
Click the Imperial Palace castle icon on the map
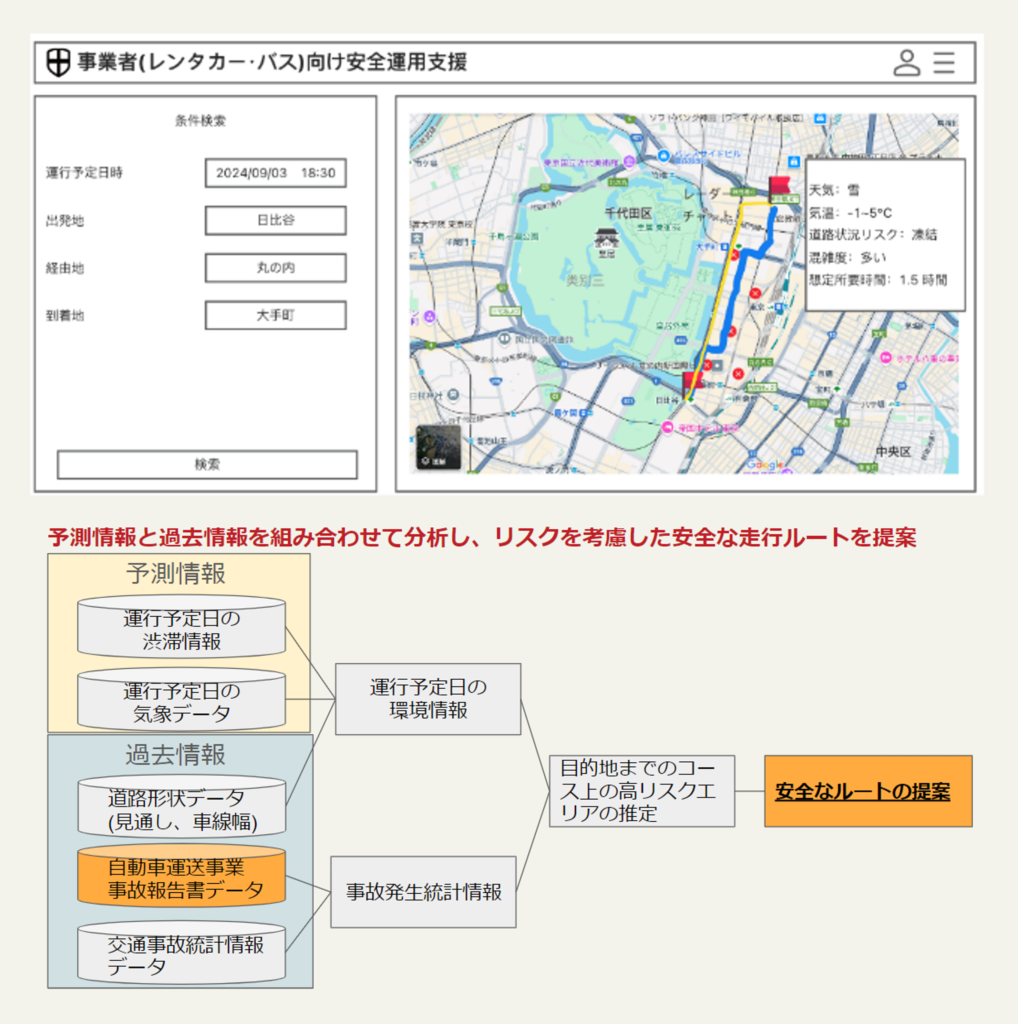pos(606,237)
